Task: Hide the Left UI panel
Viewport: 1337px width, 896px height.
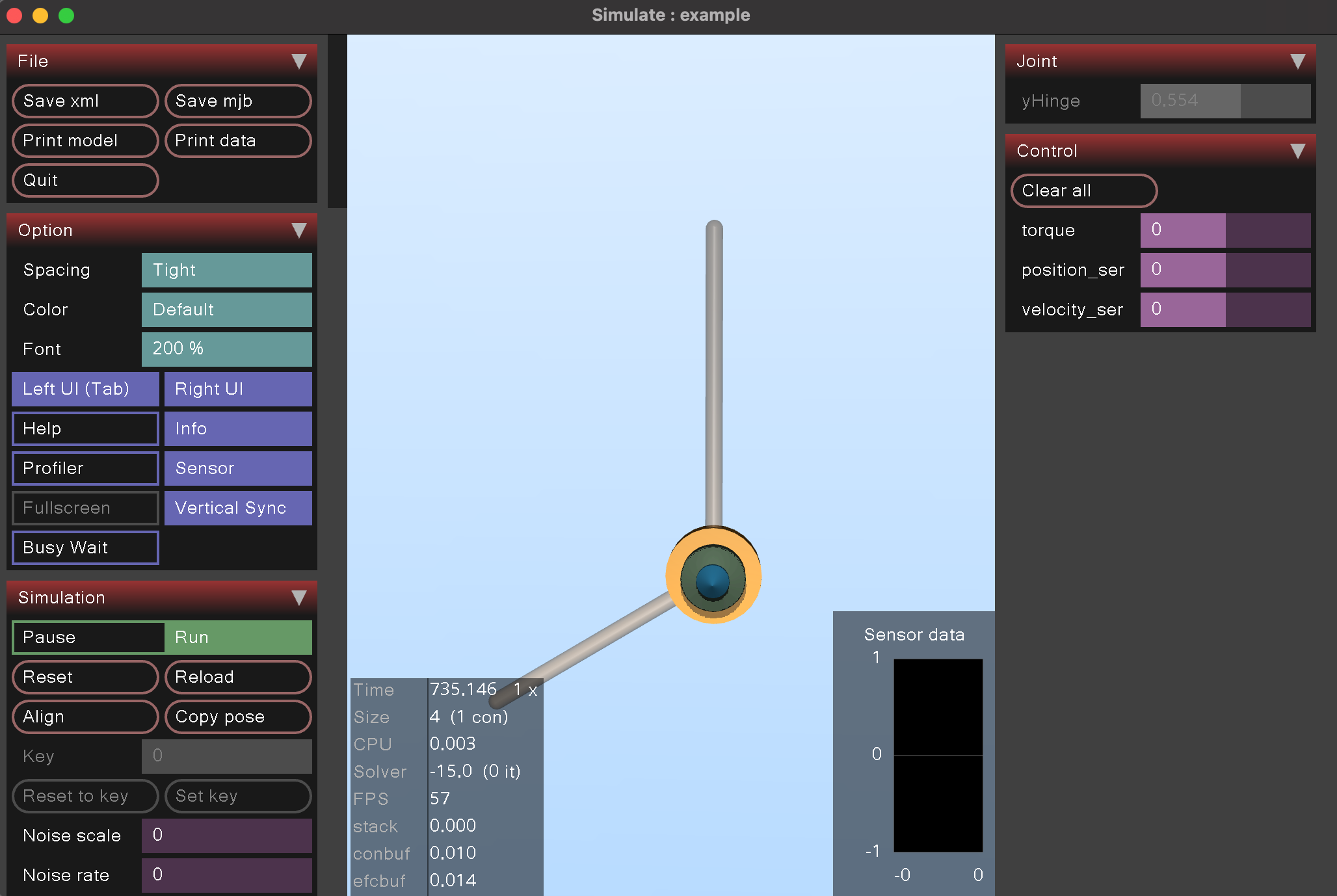Action: (85, 389)
